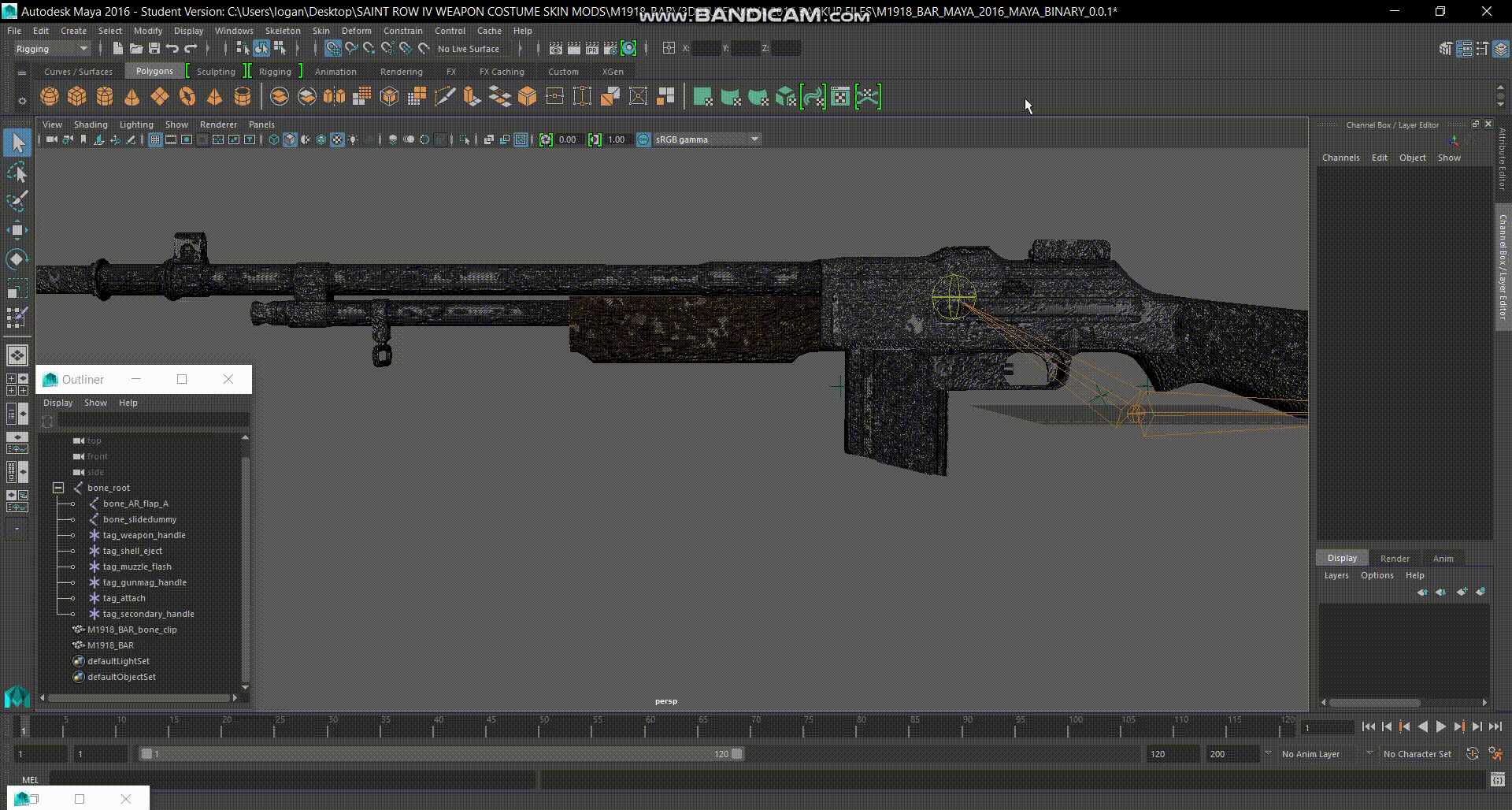
Task: Click the range slider end handle
Action: (737, 754)
